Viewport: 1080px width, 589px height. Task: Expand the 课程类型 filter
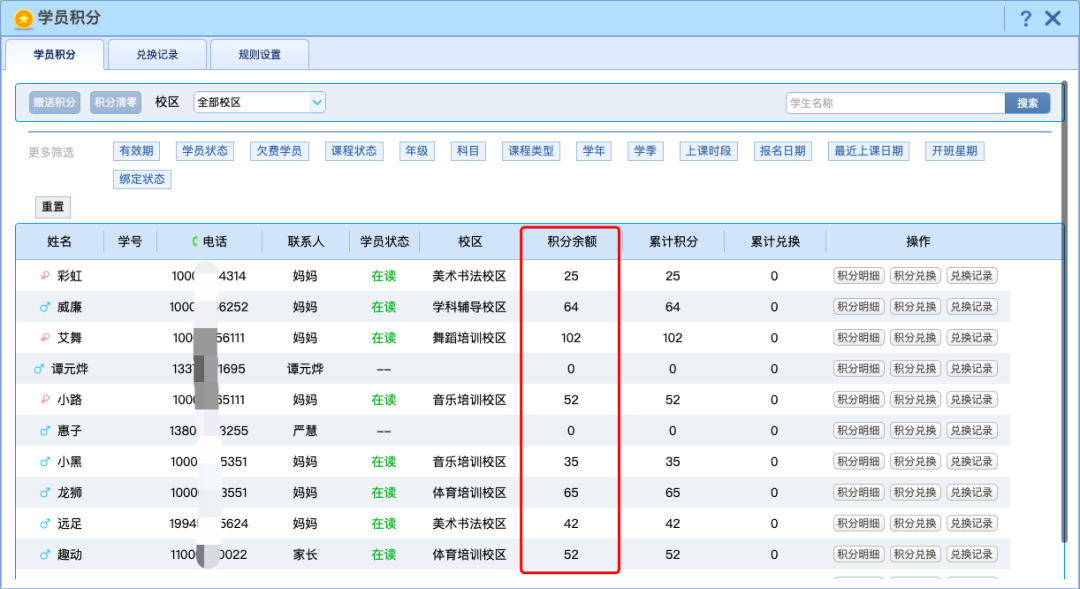[x=531, y=151]
